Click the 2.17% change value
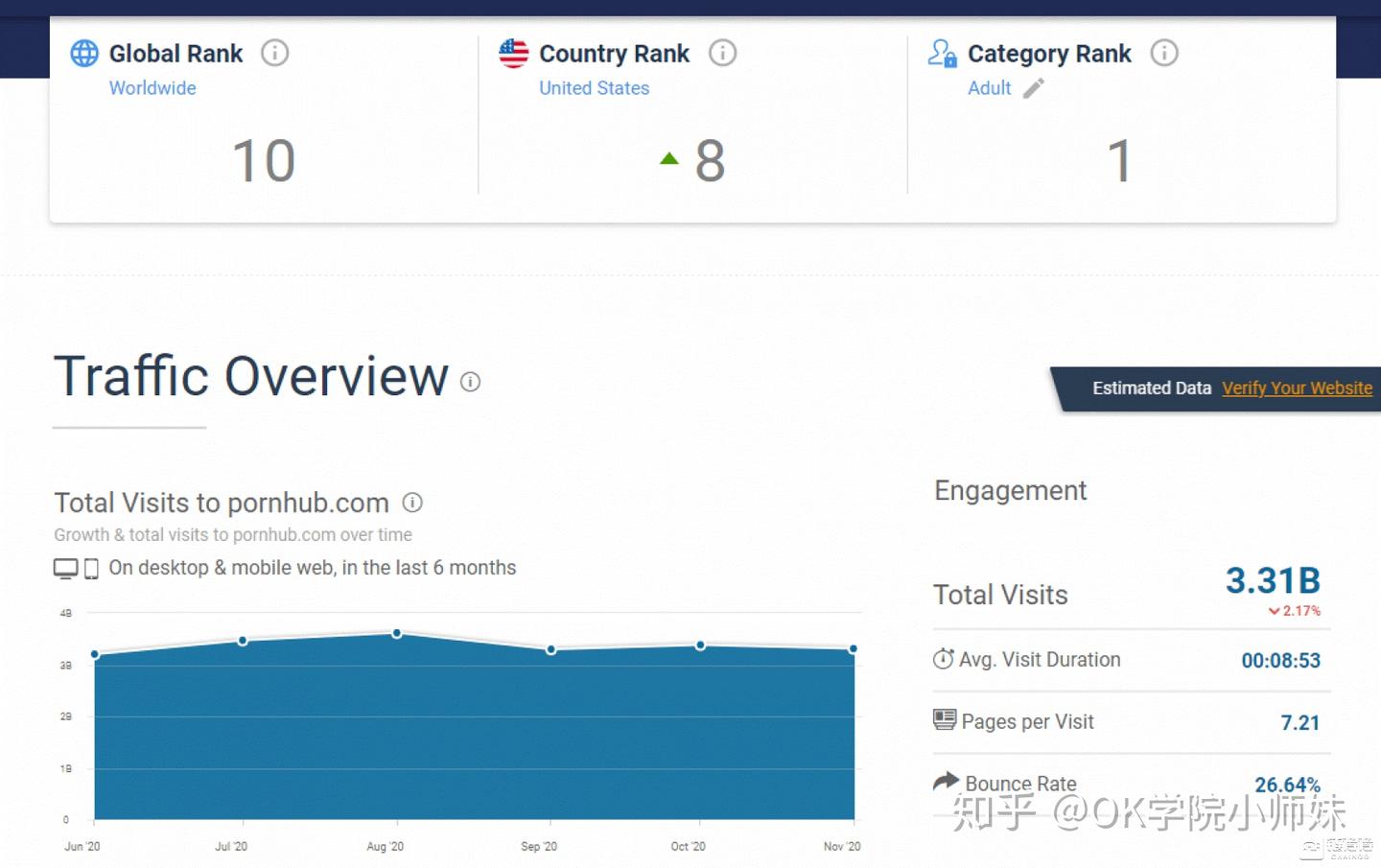Viewport: 1381px width, 868px height. click(1301, 611)
